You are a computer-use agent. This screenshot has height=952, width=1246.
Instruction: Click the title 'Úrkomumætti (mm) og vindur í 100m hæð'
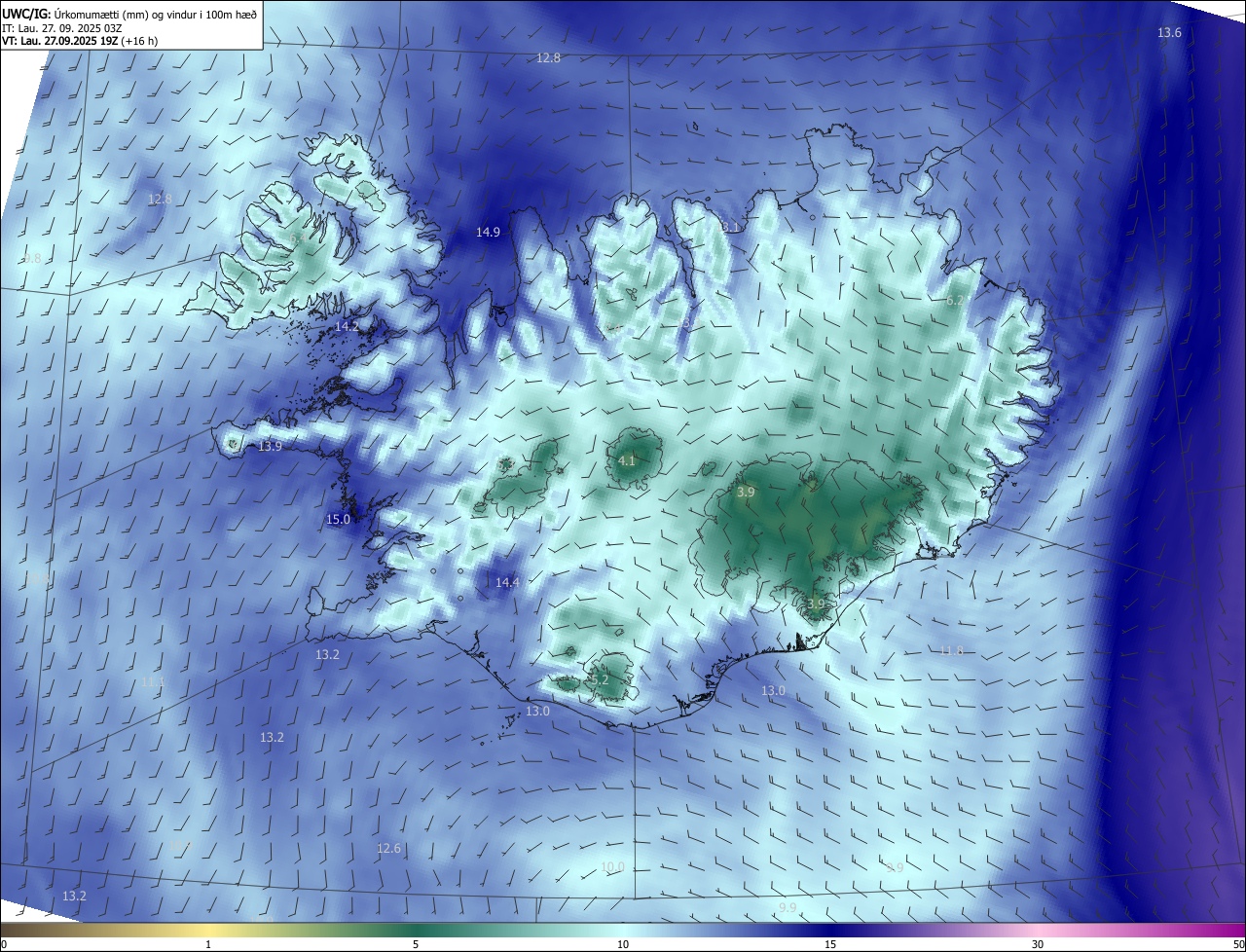(x=156, y=15)
